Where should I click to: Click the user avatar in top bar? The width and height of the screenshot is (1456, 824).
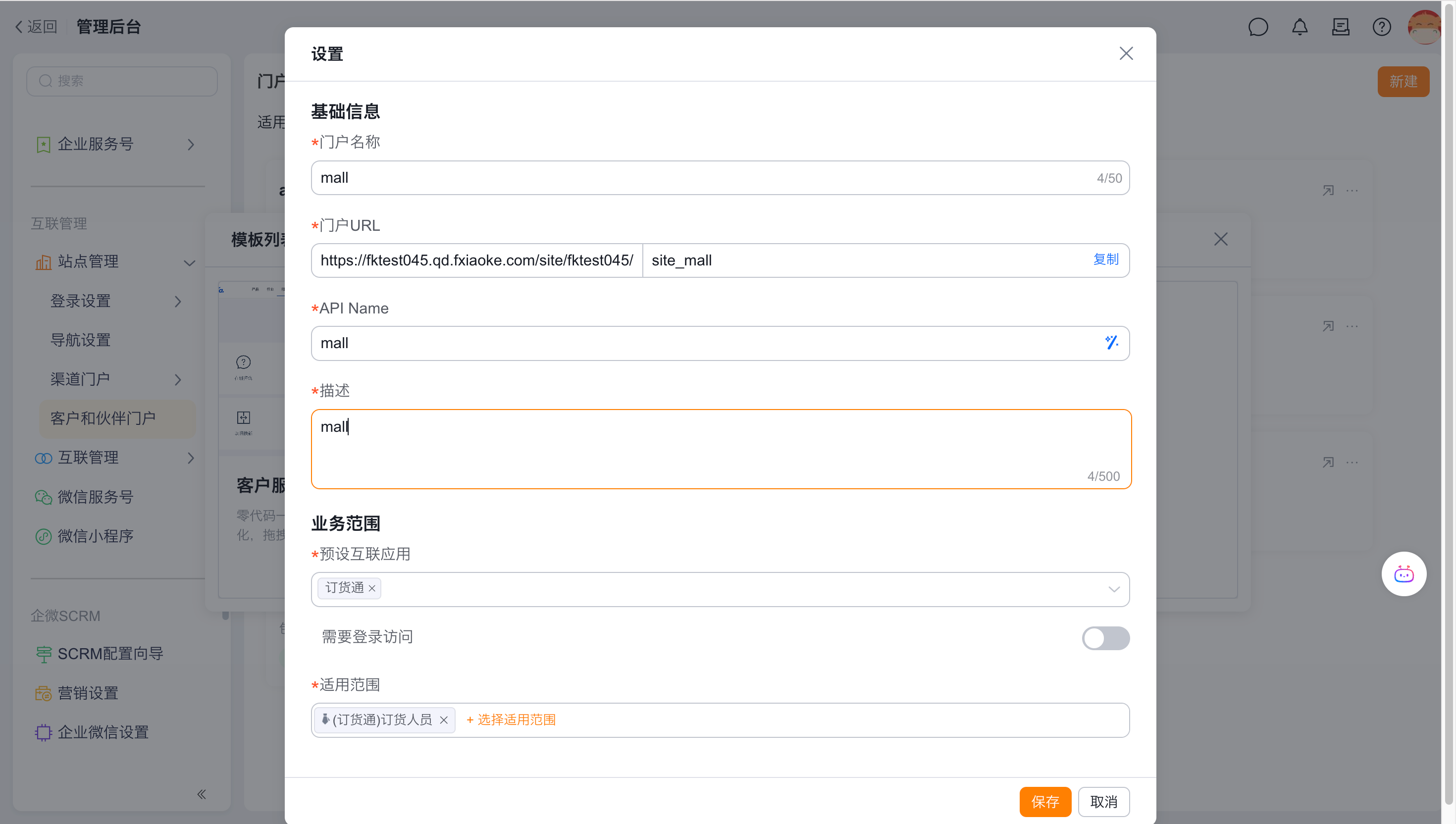coord(1423,27)
